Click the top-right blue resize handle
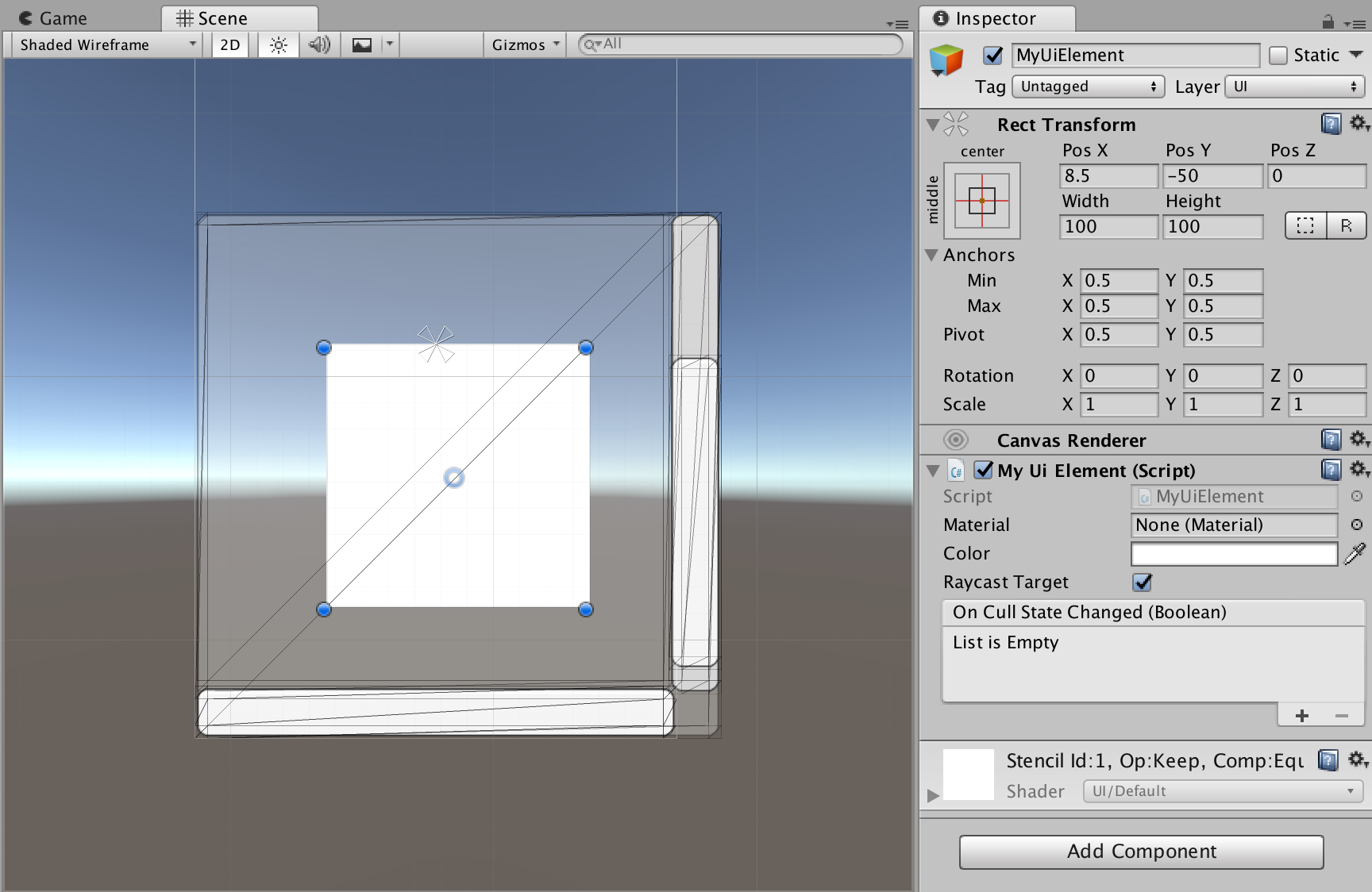1372x892 pixels. coord(586,348)
